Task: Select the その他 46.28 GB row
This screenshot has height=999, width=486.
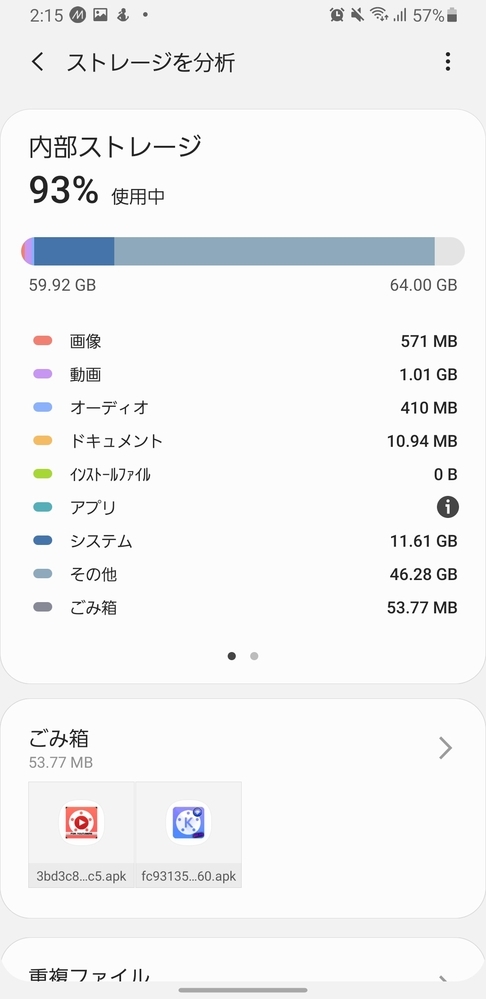Action: click(x=245, y=575)
